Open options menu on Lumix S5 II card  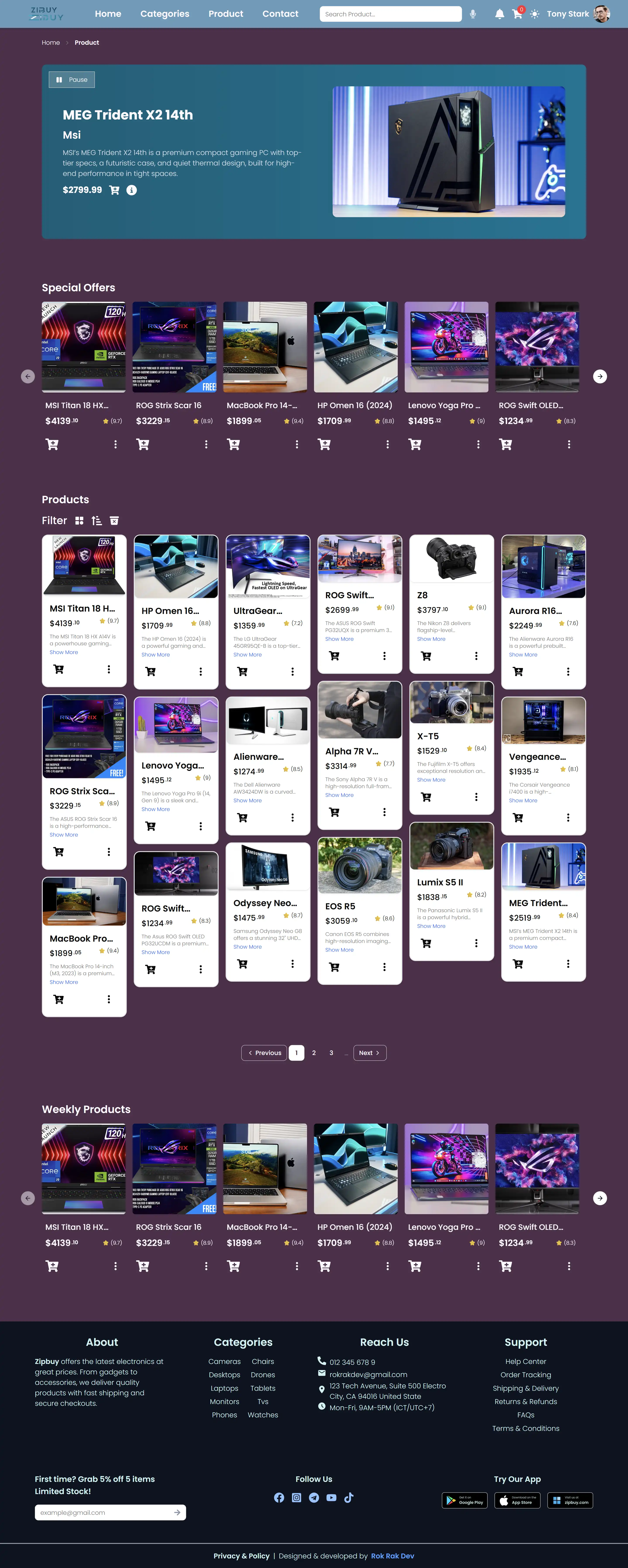click(x=476, y=943)
